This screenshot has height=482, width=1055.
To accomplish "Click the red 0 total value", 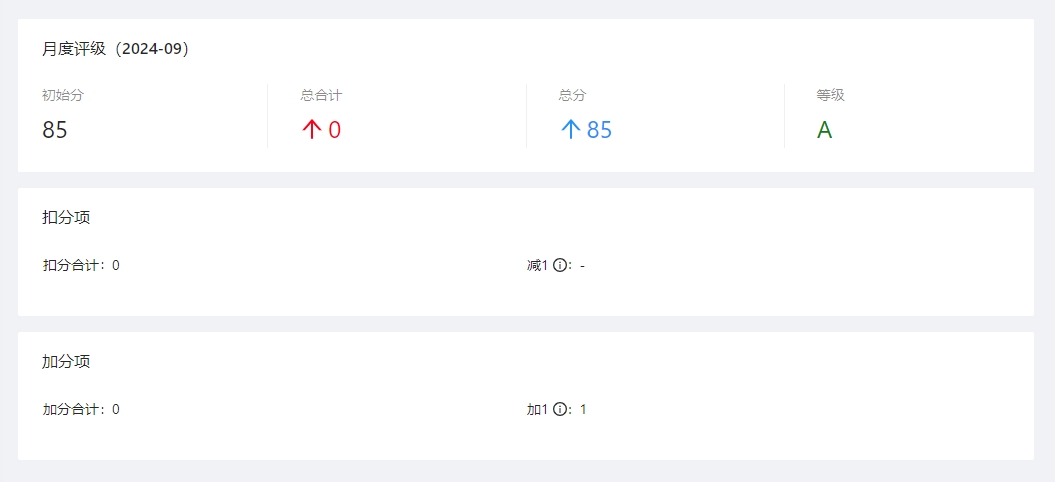I will coord(334,130).
